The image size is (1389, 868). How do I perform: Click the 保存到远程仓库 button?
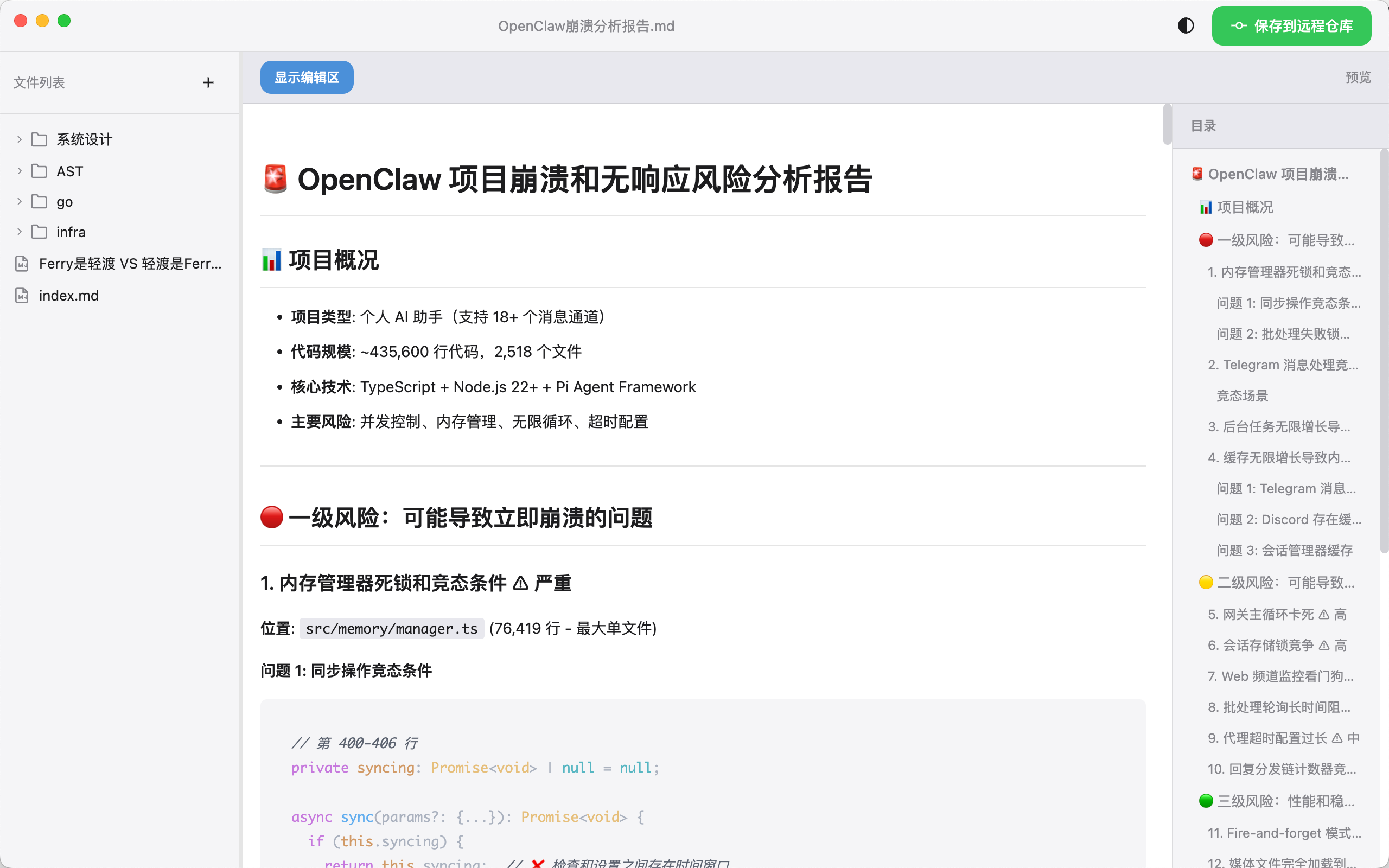point(1291,26)
